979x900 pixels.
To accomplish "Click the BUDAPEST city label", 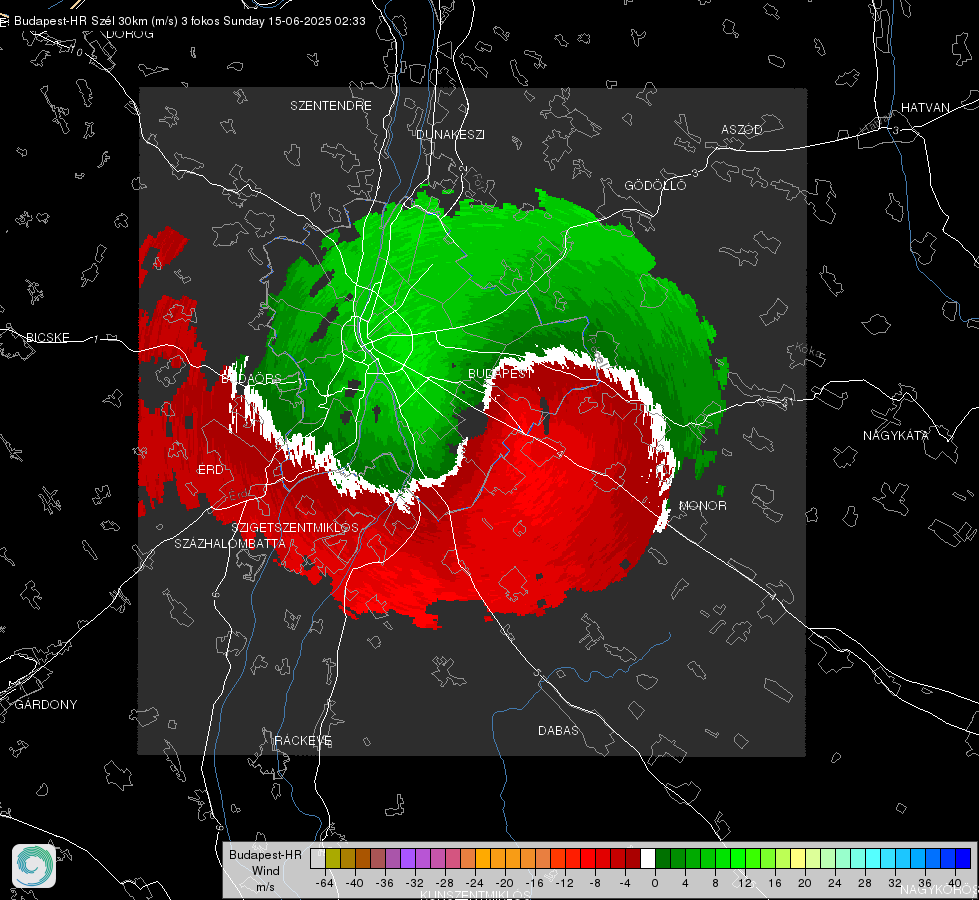I will tap(500, 373).
